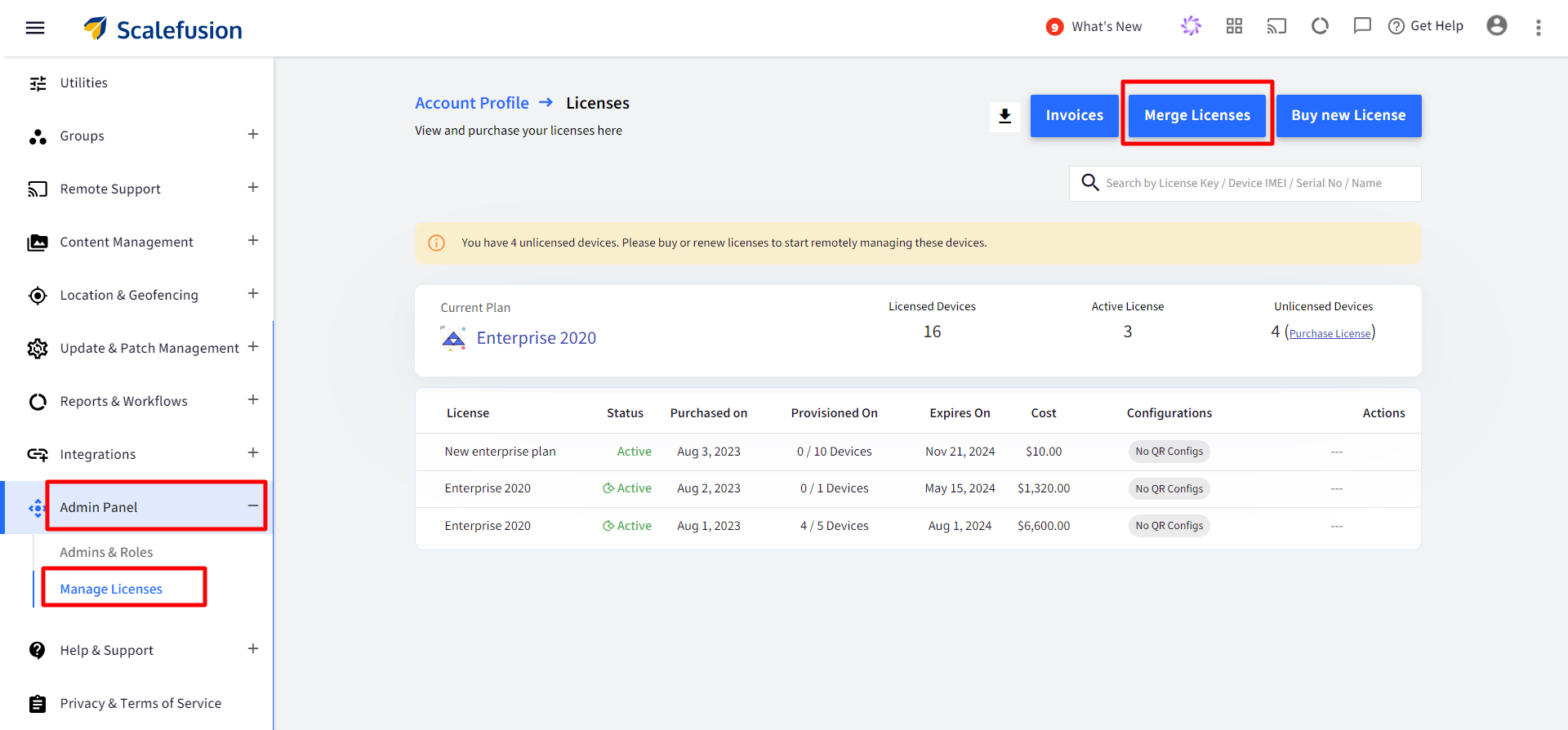Click the $6,600.00 cost cell
Viewport: 1568px width, 730px height.
(x=1044, y=526)
